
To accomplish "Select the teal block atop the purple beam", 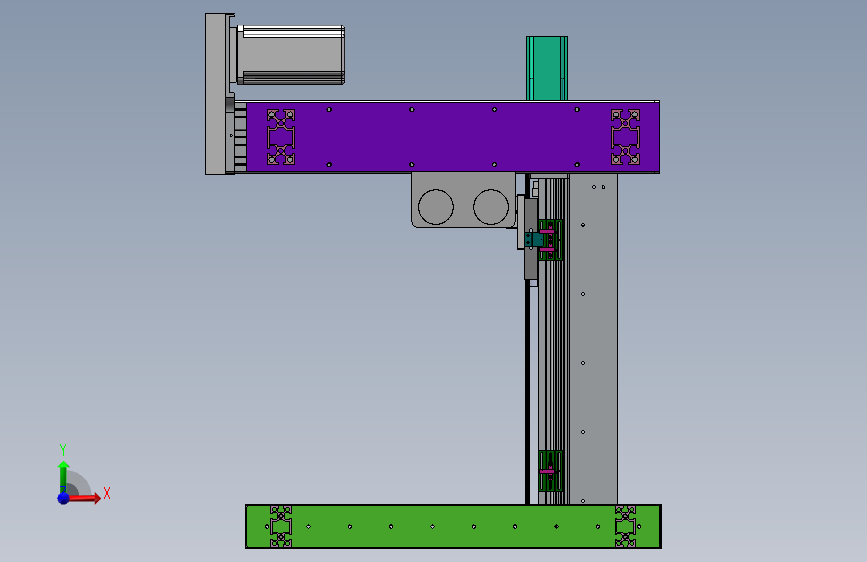I will point(547,69).
